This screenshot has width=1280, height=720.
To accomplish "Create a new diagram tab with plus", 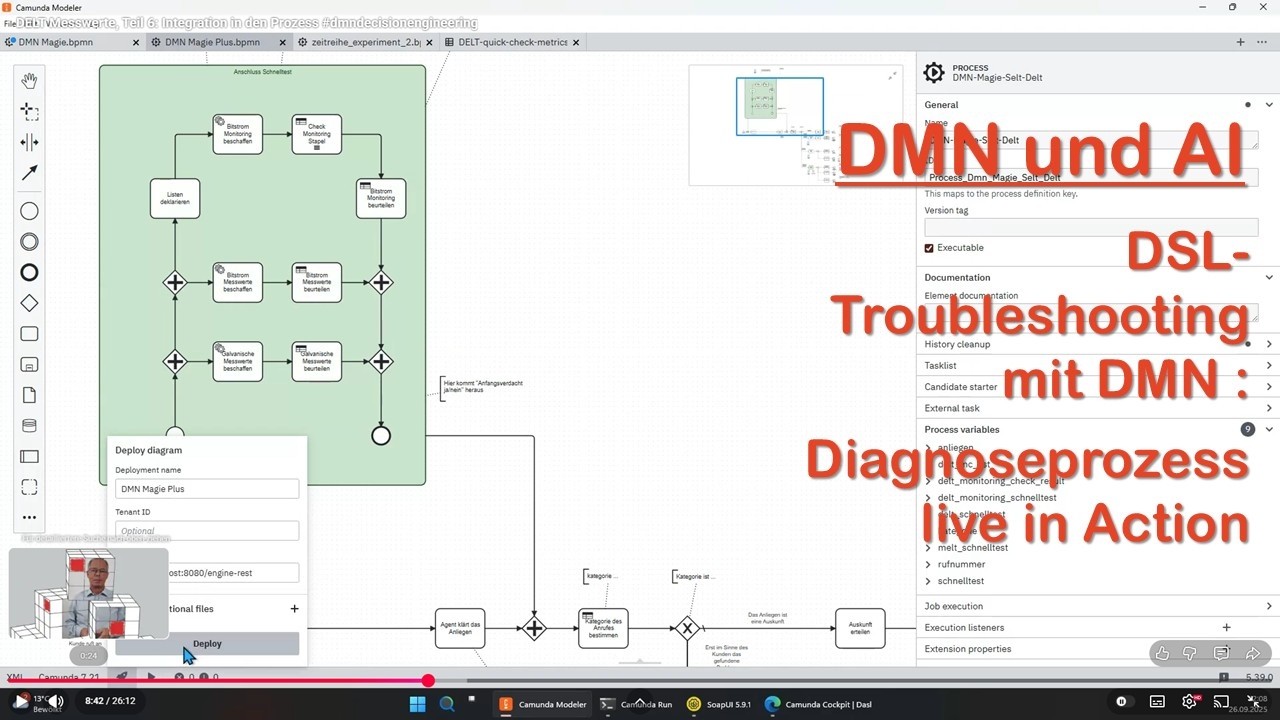I will coord(1241,42).
